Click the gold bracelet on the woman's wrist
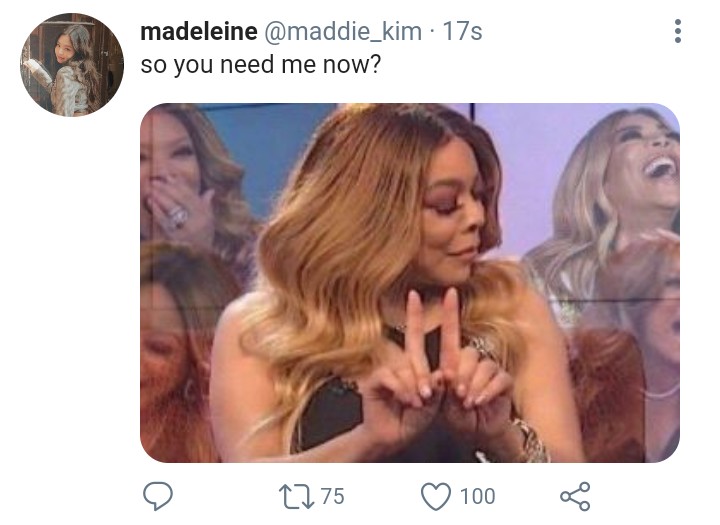Screen dimensions: 720x525 (x=533, y=441)
